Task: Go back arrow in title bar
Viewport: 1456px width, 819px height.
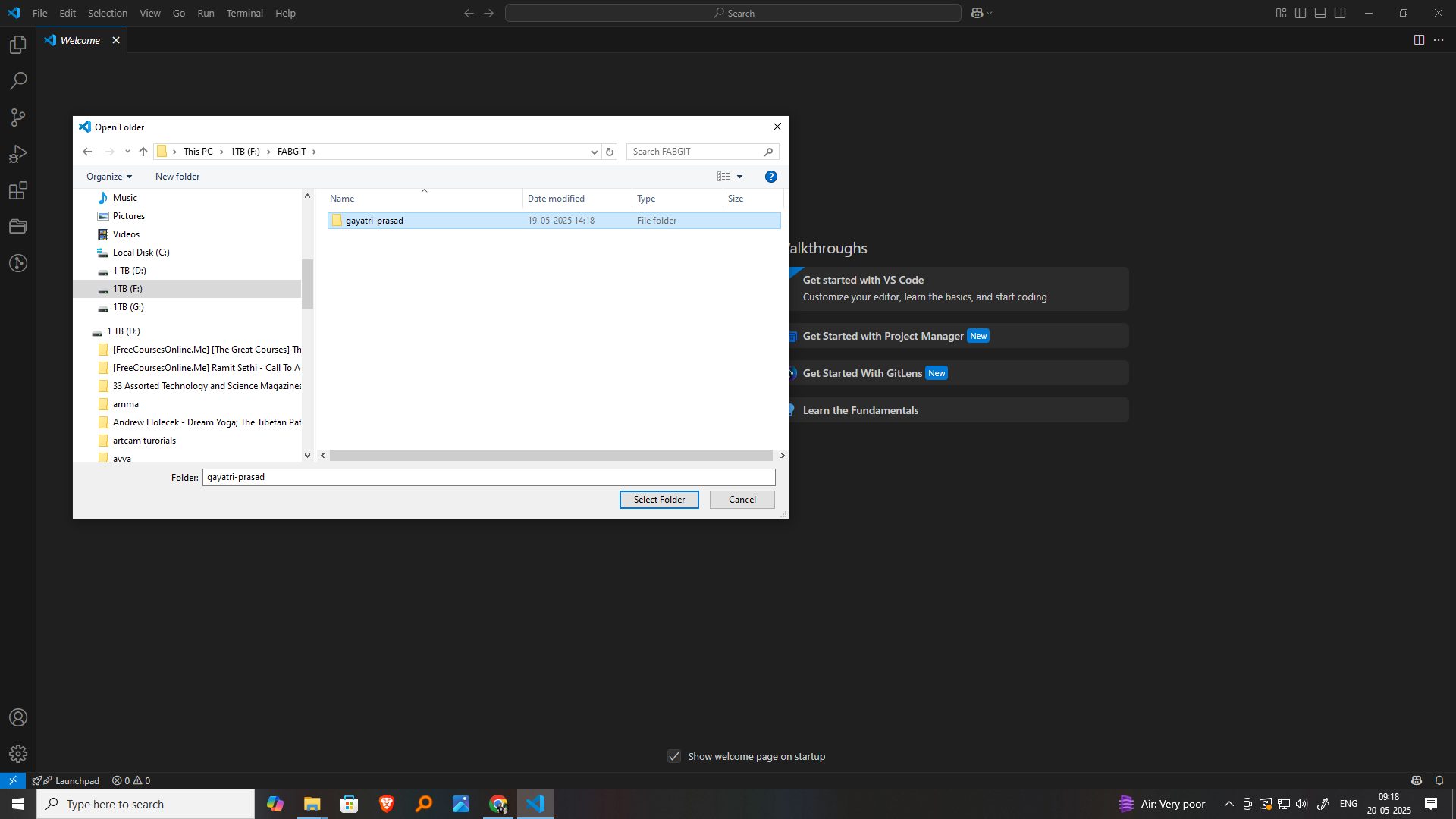Action: [x=469, y=13]
